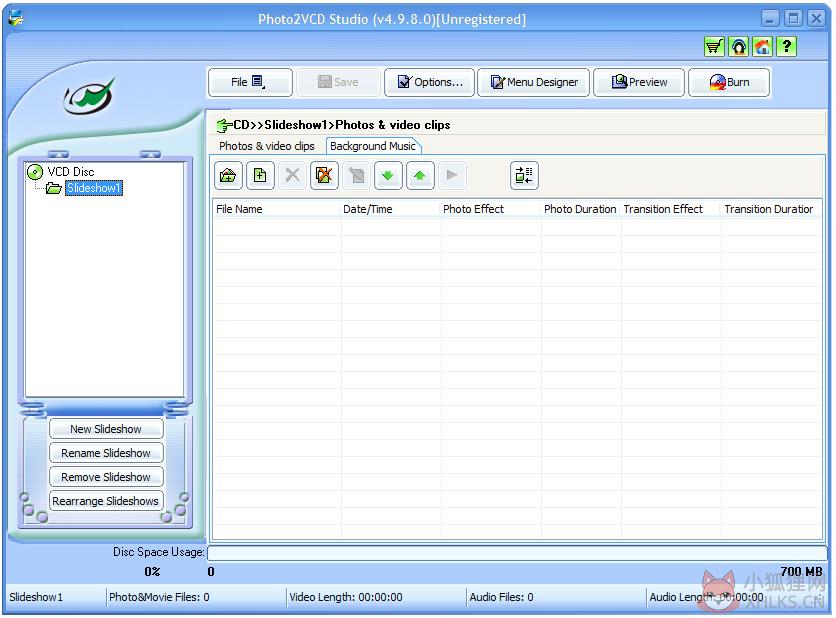Image resolution: width=836 pixels, height=618 pixels.
Task: Click Rename Slideshow button
Action: coord(106,453)
